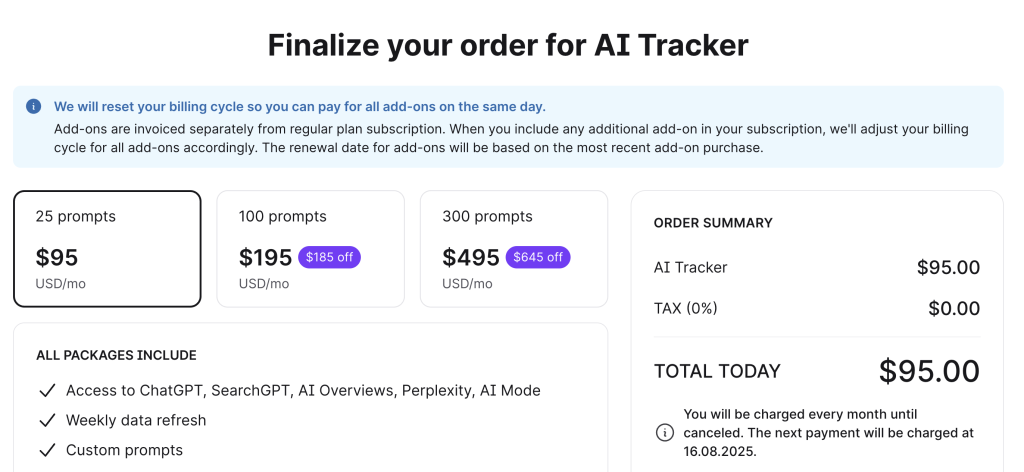Click the ORDER SUMMARY heading
The image size is (1024, 472).
click(713, 223)
